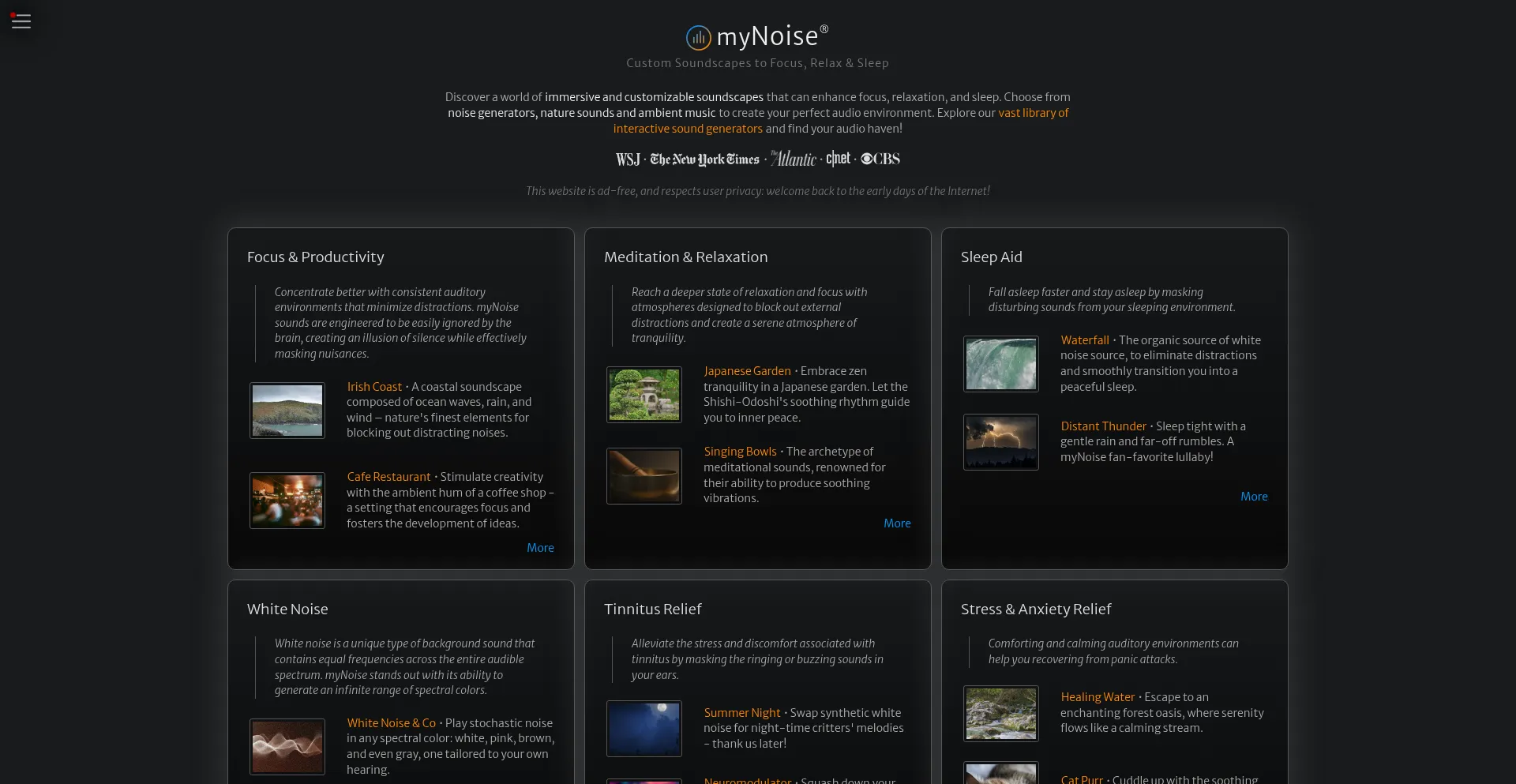This screenshot has width=1516, height=784.
Task: Click the Stress & Anxiety Relief heading
Action: (x=1035, y=610)
